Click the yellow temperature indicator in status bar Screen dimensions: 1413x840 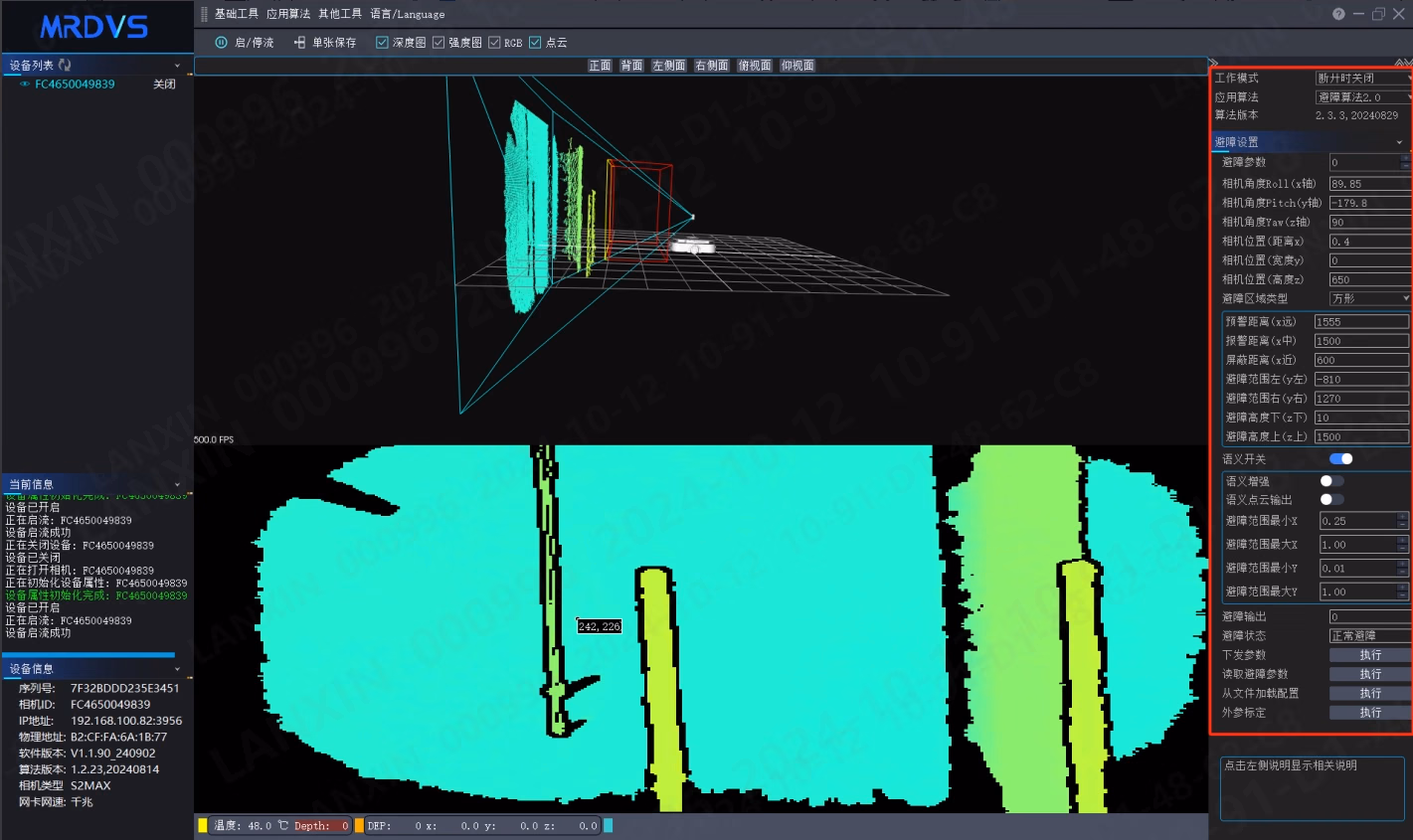203,825
